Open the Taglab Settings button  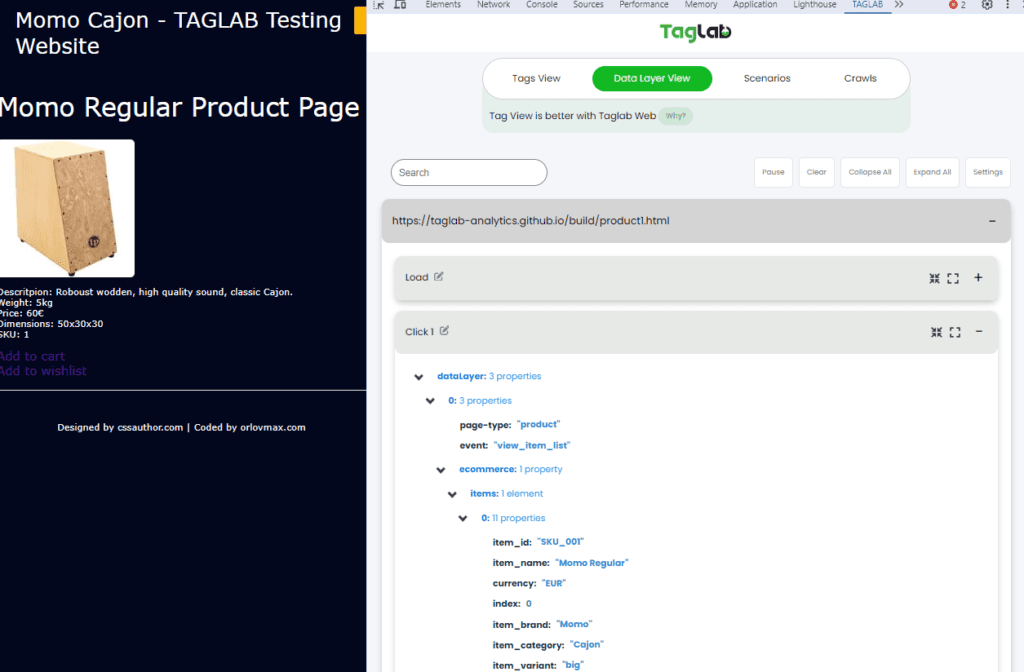[987, 172]
